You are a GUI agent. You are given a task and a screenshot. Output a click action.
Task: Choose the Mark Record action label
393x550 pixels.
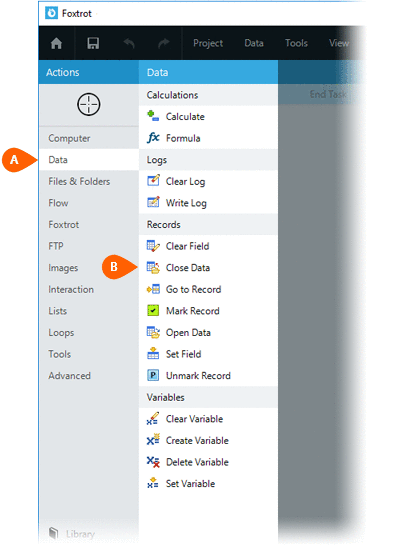pos(193,311)
